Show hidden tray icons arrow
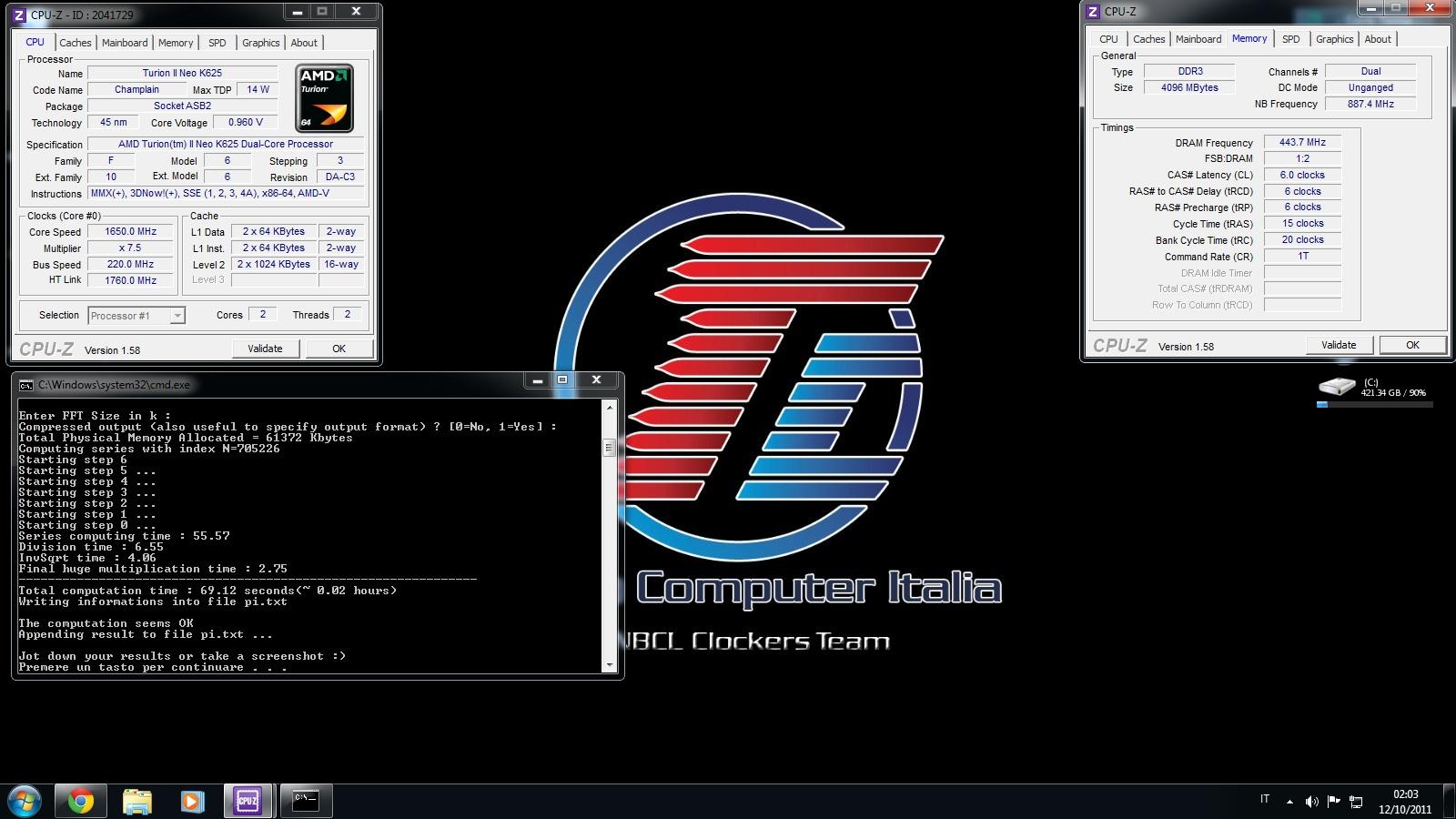The width and height of the screenshot is (1456, 819). coord(1289,802)
